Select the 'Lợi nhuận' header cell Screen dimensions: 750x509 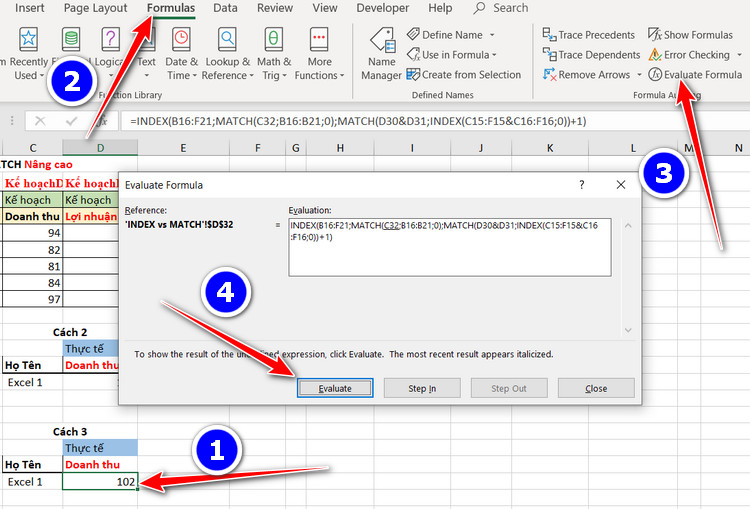91,216
